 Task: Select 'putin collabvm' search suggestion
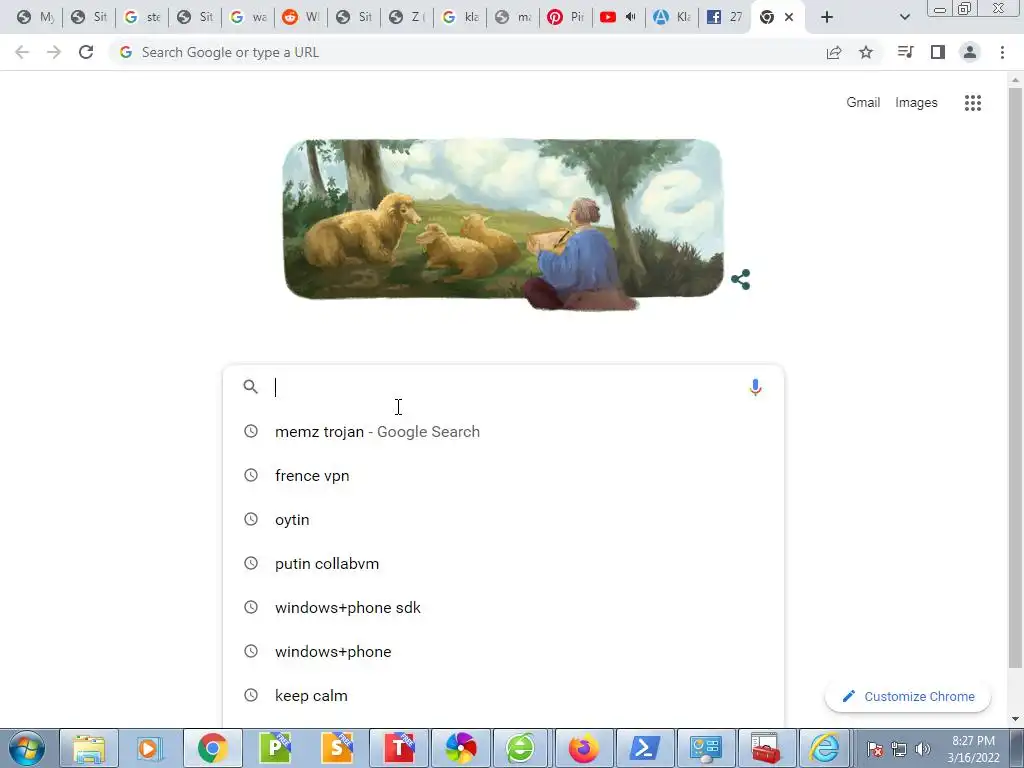tap(503, 564)
